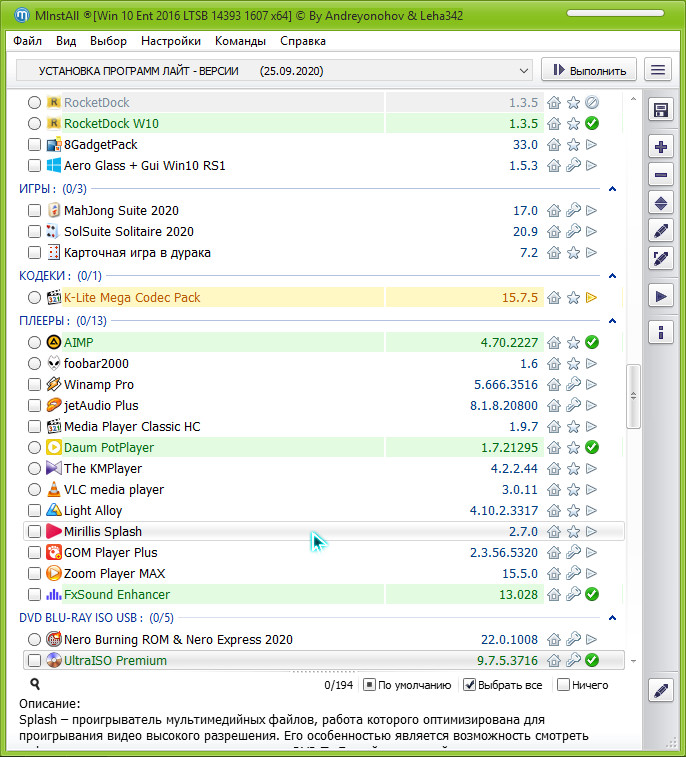Select the K-Lite Mega Codec Pack radio button
Screen dimensions: 686x757
[x=34, y=297]
